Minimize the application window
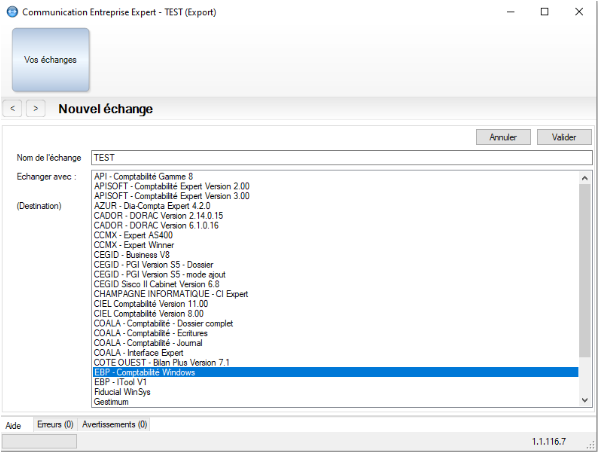Screen dimensions: 599x452 coord(510,12)
